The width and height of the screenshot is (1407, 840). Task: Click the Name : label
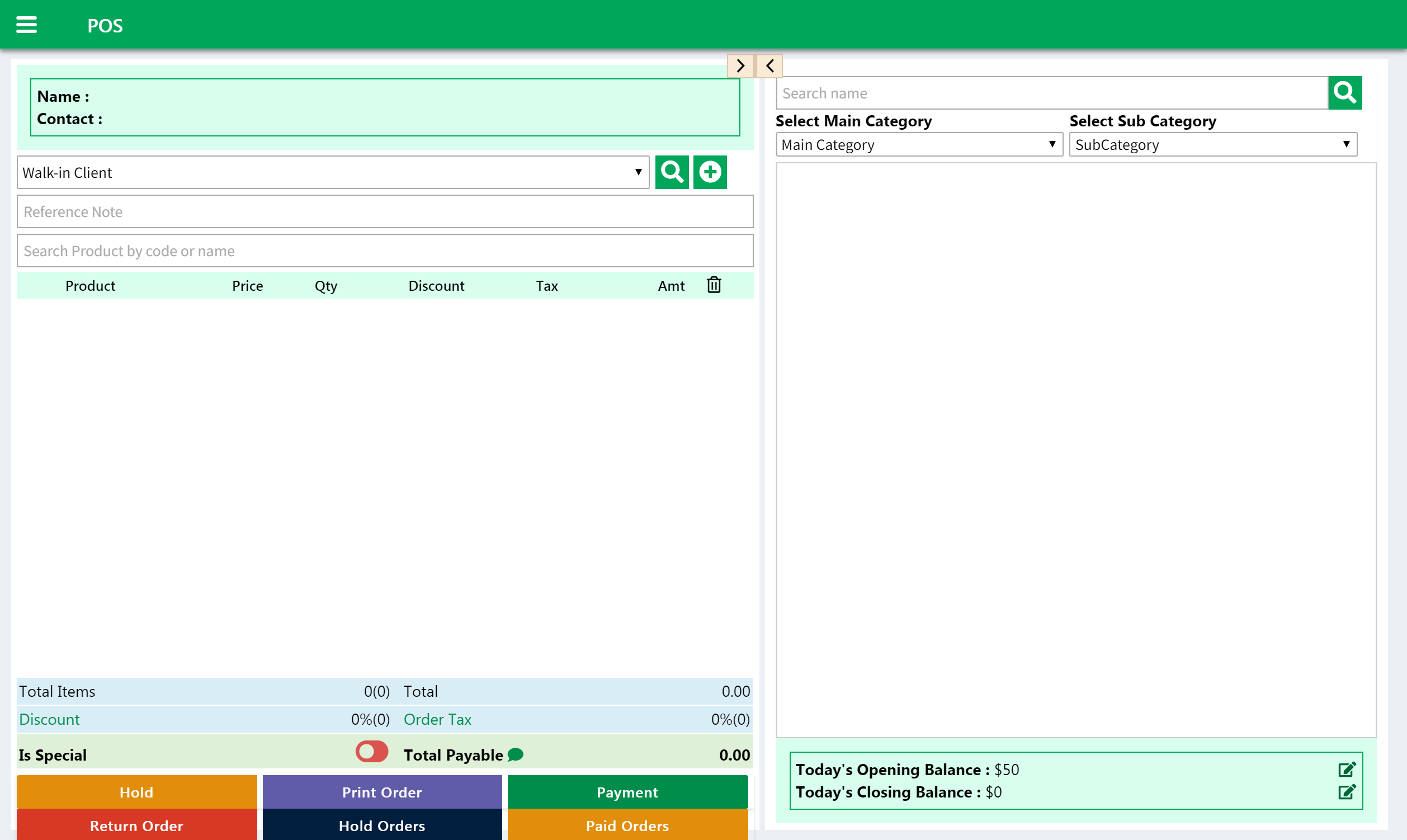click(63, 96)
